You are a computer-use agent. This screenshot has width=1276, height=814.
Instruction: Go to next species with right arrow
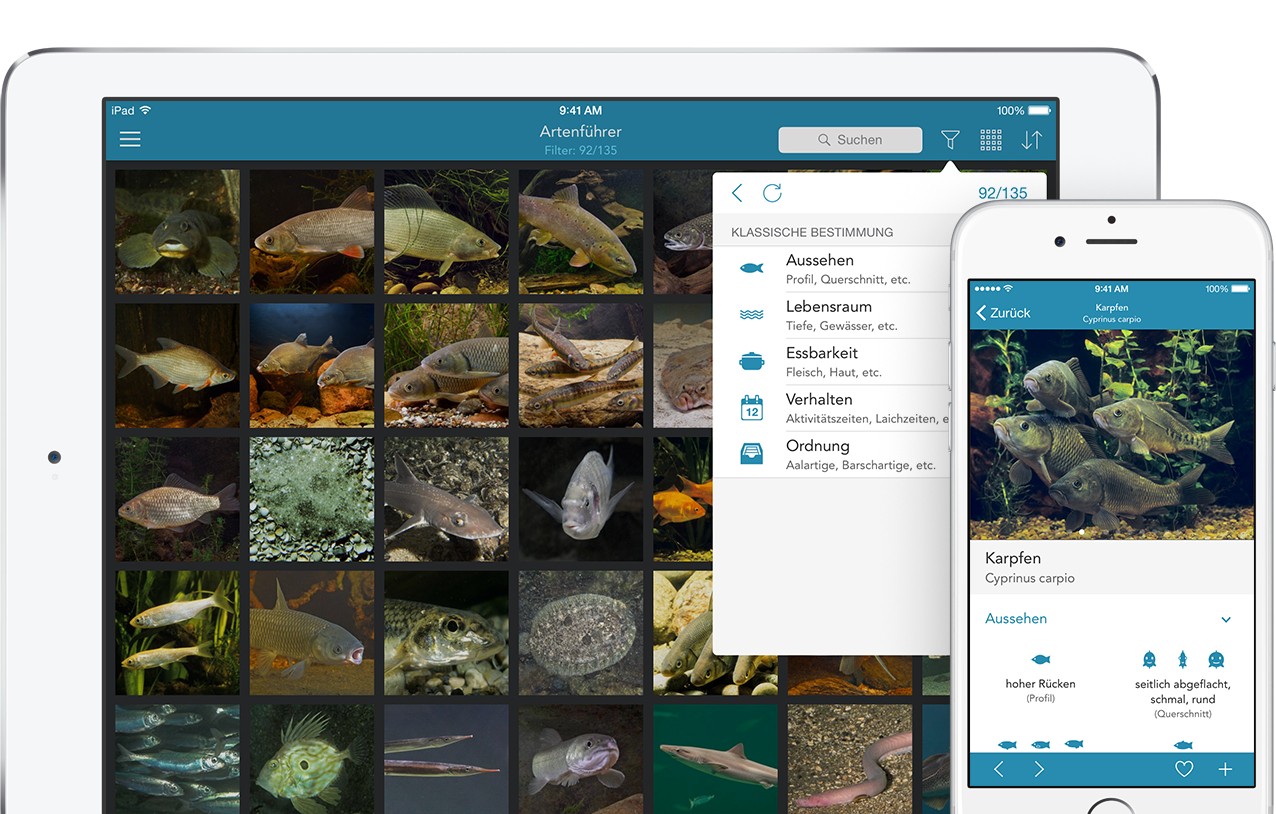click(x=1039, y=769)
